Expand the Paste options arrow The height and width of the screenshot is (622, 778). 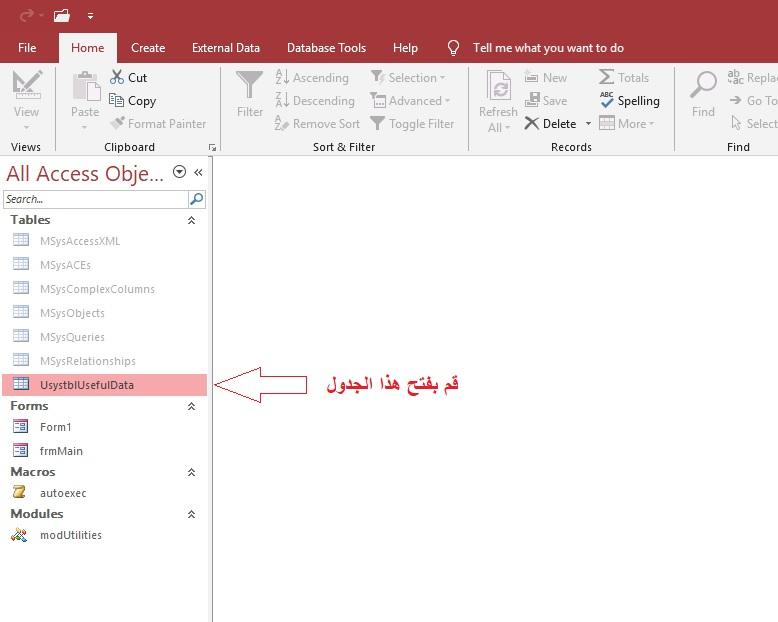tap(84, 128)
